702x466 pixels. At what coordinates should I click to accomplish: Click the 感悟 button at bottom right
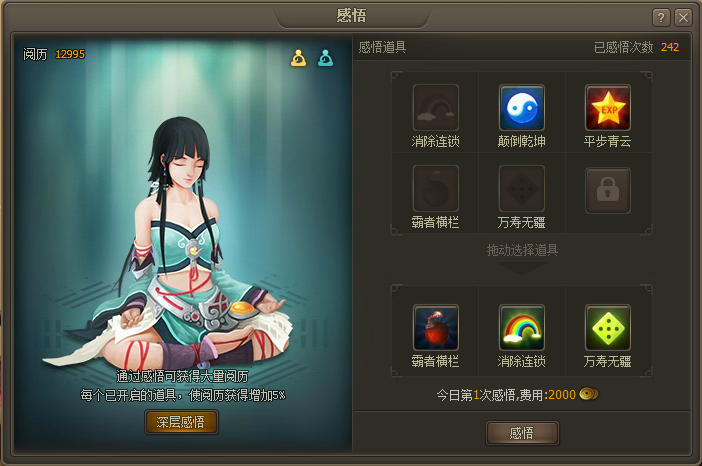click(522, 433)
